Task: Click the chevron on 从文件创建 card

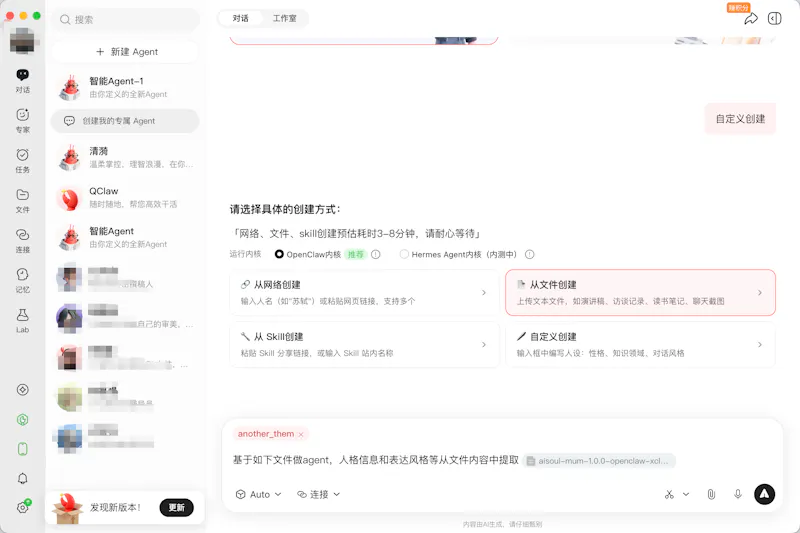Action: point(760,293)
